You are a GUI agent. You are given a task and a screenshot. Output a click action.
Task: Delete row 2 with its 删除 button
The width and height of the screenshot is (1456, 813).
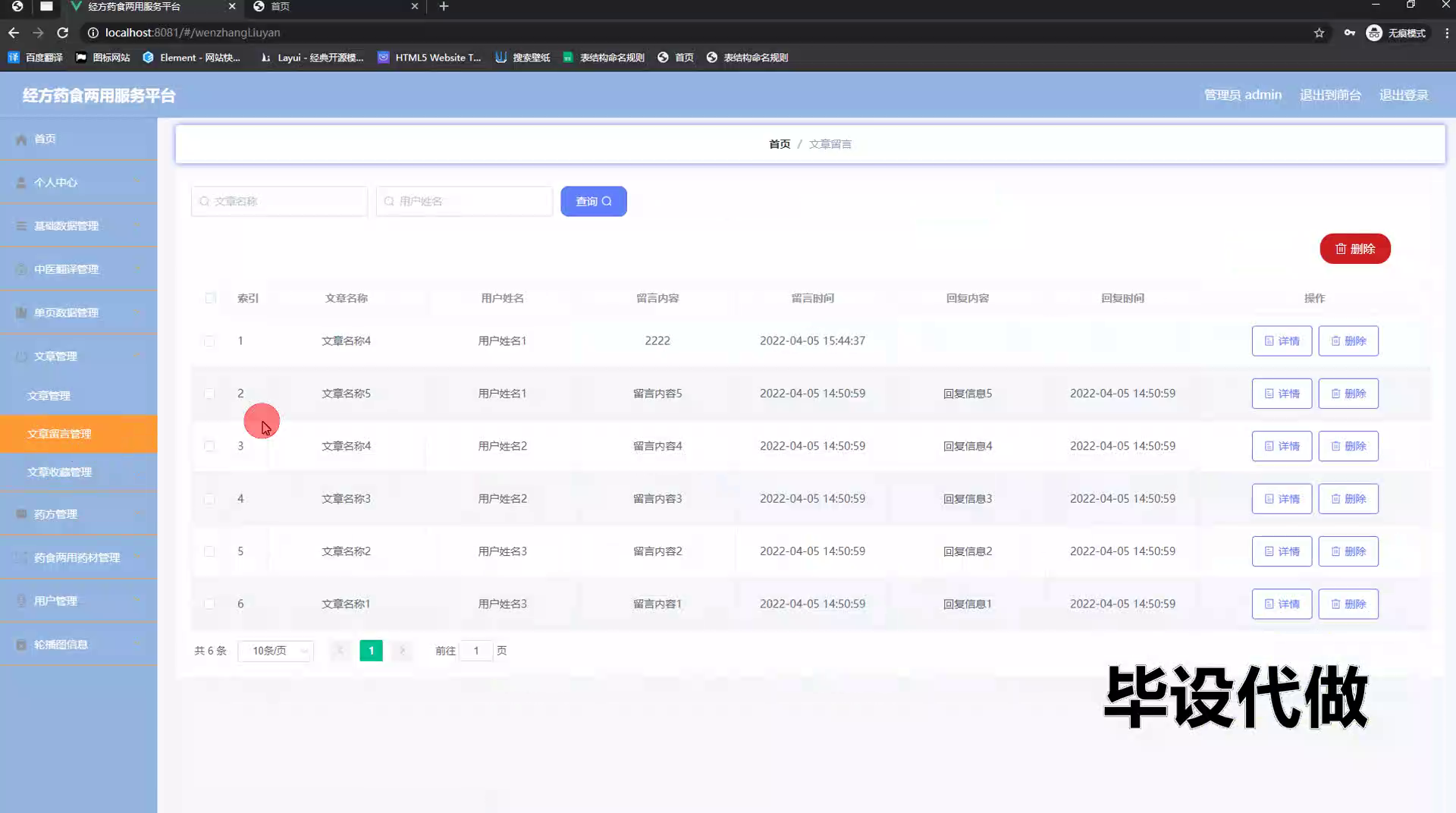pyautogui.click(x=1348, y=394)
